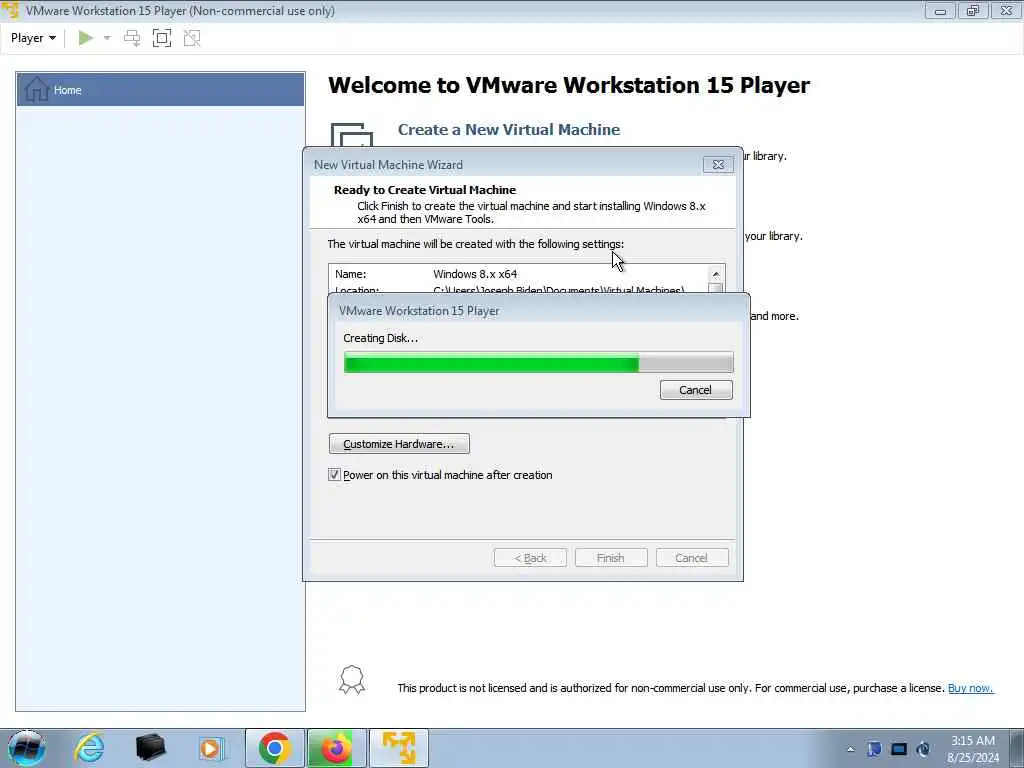Click the volume speaker tray icon
Screen dimensions: 1024x768
(x=923, y=749)
